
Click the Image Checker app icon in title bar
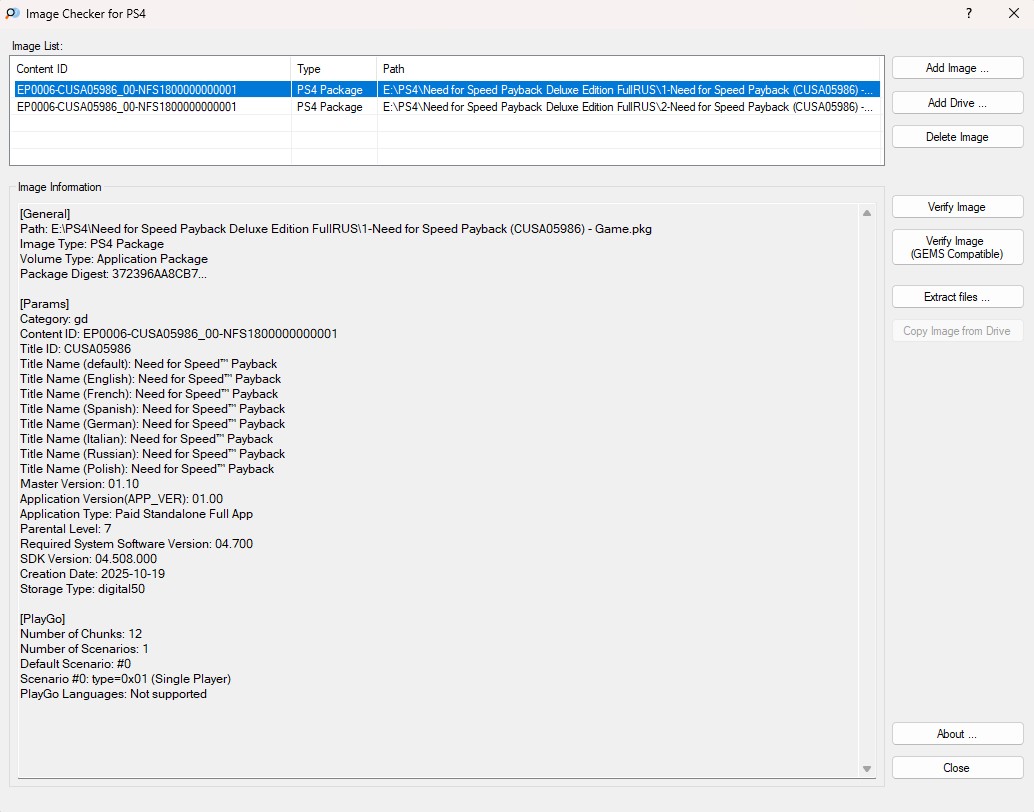click(12, 14)
